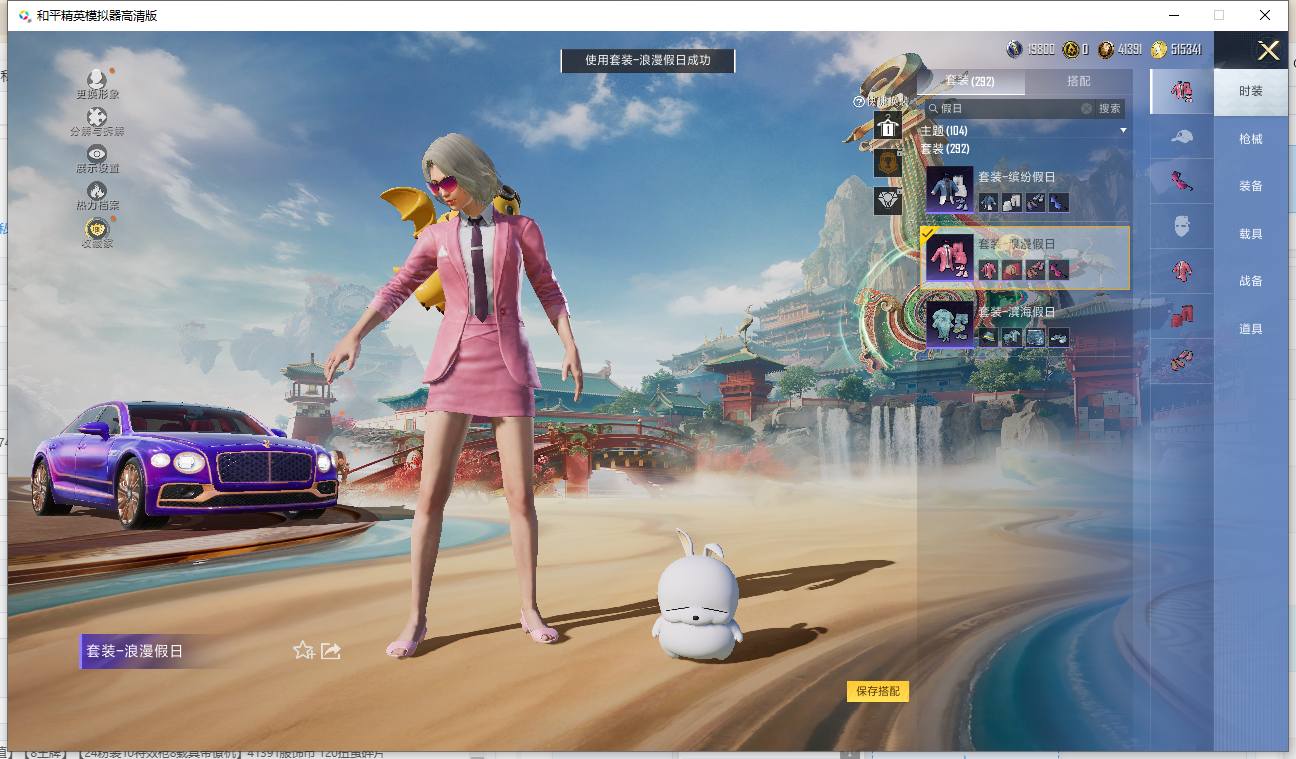The height and width of the screenshot is (759, 1296).
Task: Clear the search text with the X icon
Action: (x=1086, y=108)
